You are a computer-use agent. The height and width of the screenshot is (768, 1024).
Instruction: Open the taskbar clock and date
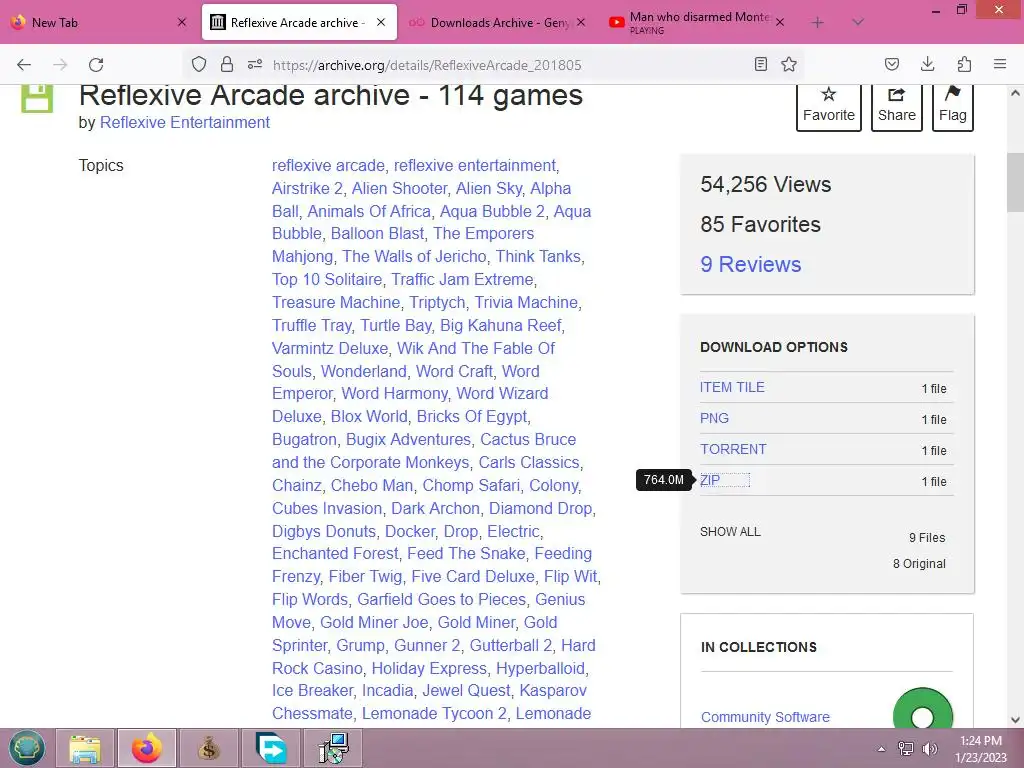(981, 749)
